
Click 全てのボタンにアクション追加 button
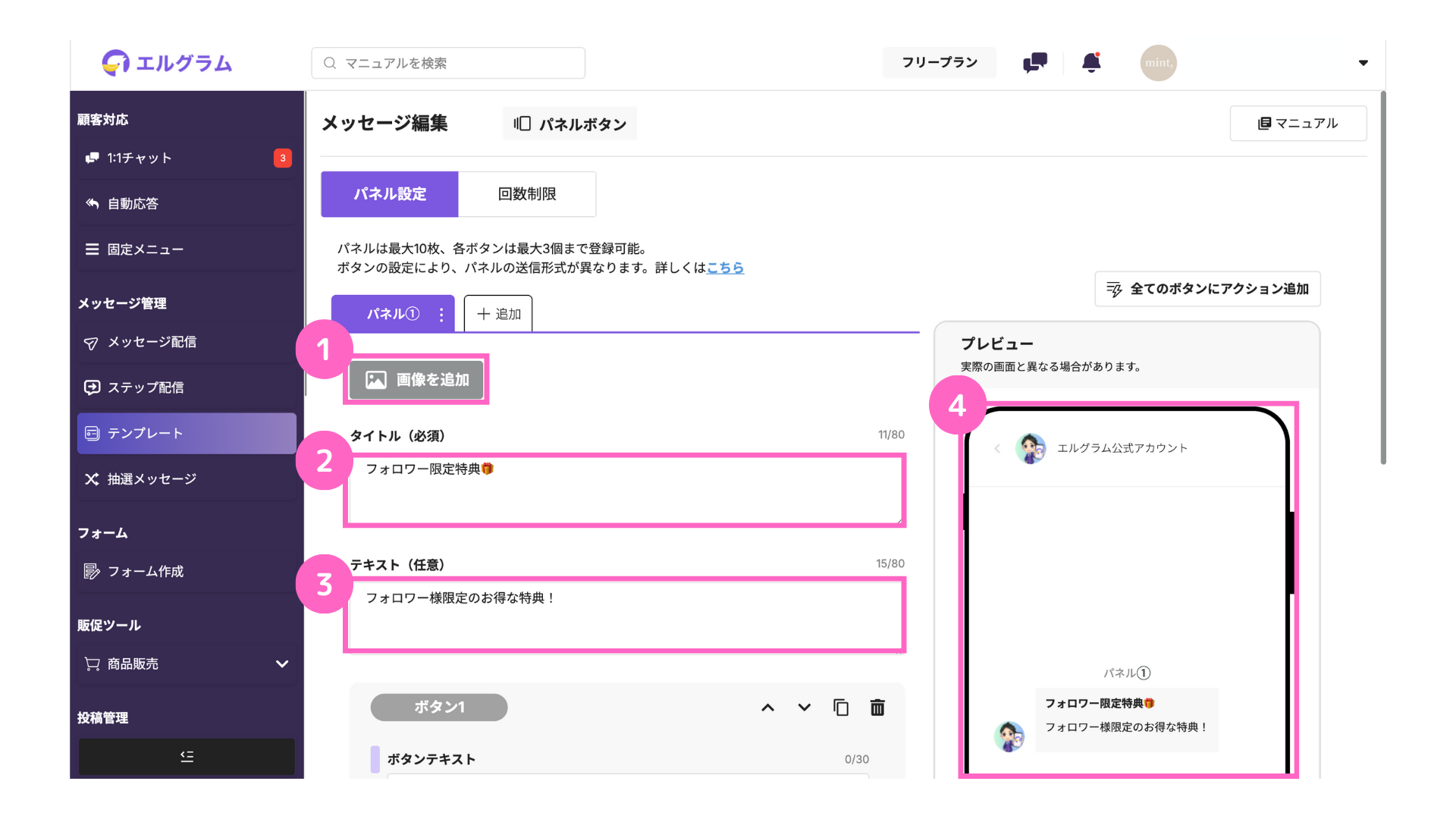point(1208,289)
